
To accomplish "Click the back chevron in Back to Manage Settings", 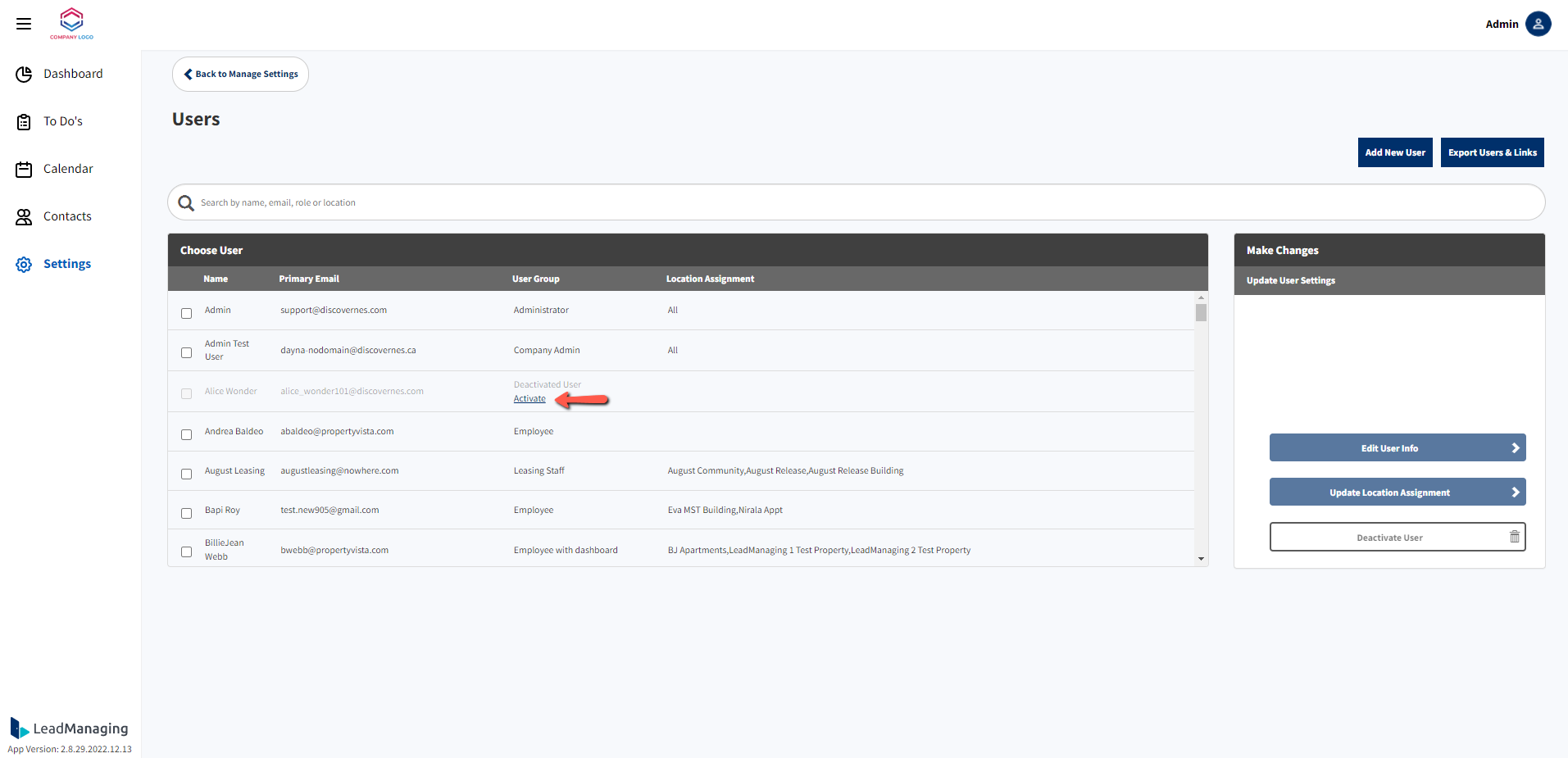I will coord(188,74).
